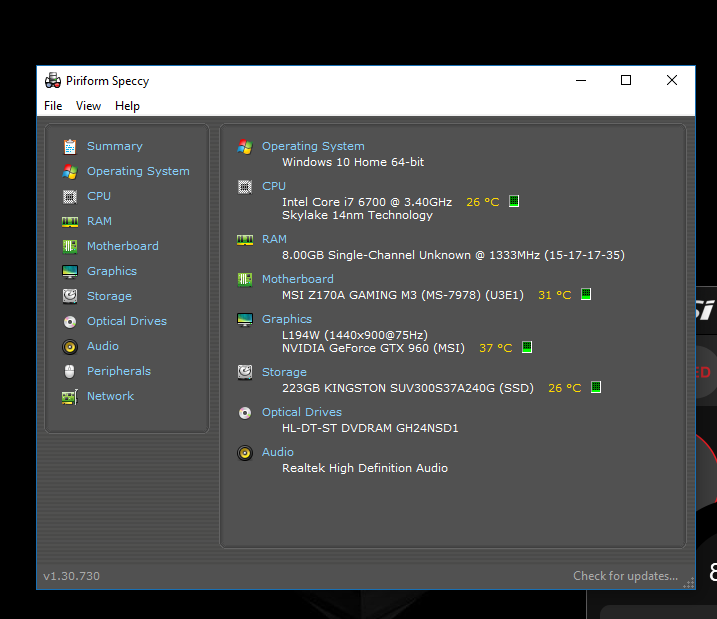Click the Peripherals mouse icon in sidebar

(x=70, y=371)
